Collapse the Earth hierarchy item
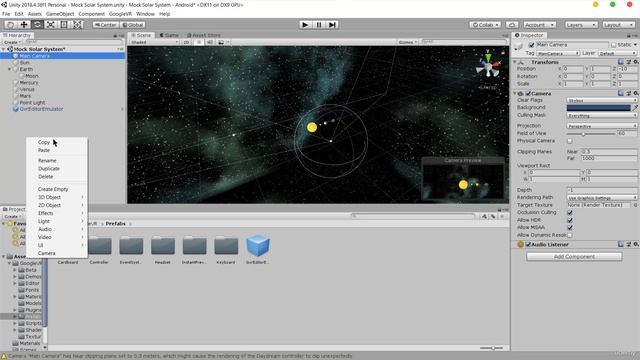The width and height of the screenshot is (640, 360). pos(9,69)
